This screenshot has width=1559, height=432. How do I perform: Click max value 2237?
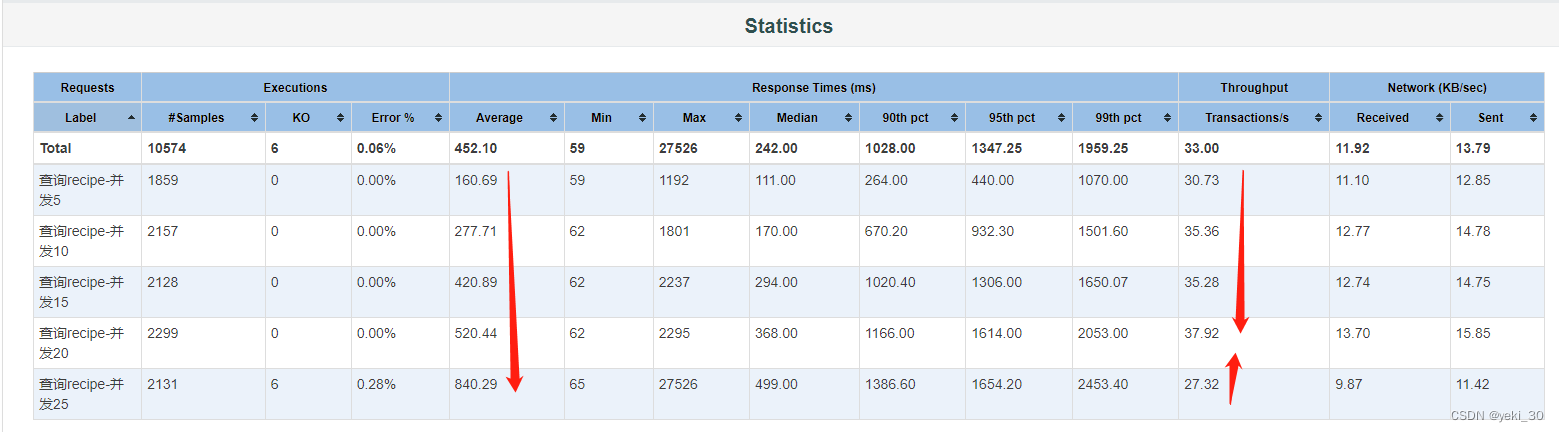coord(674,283)
